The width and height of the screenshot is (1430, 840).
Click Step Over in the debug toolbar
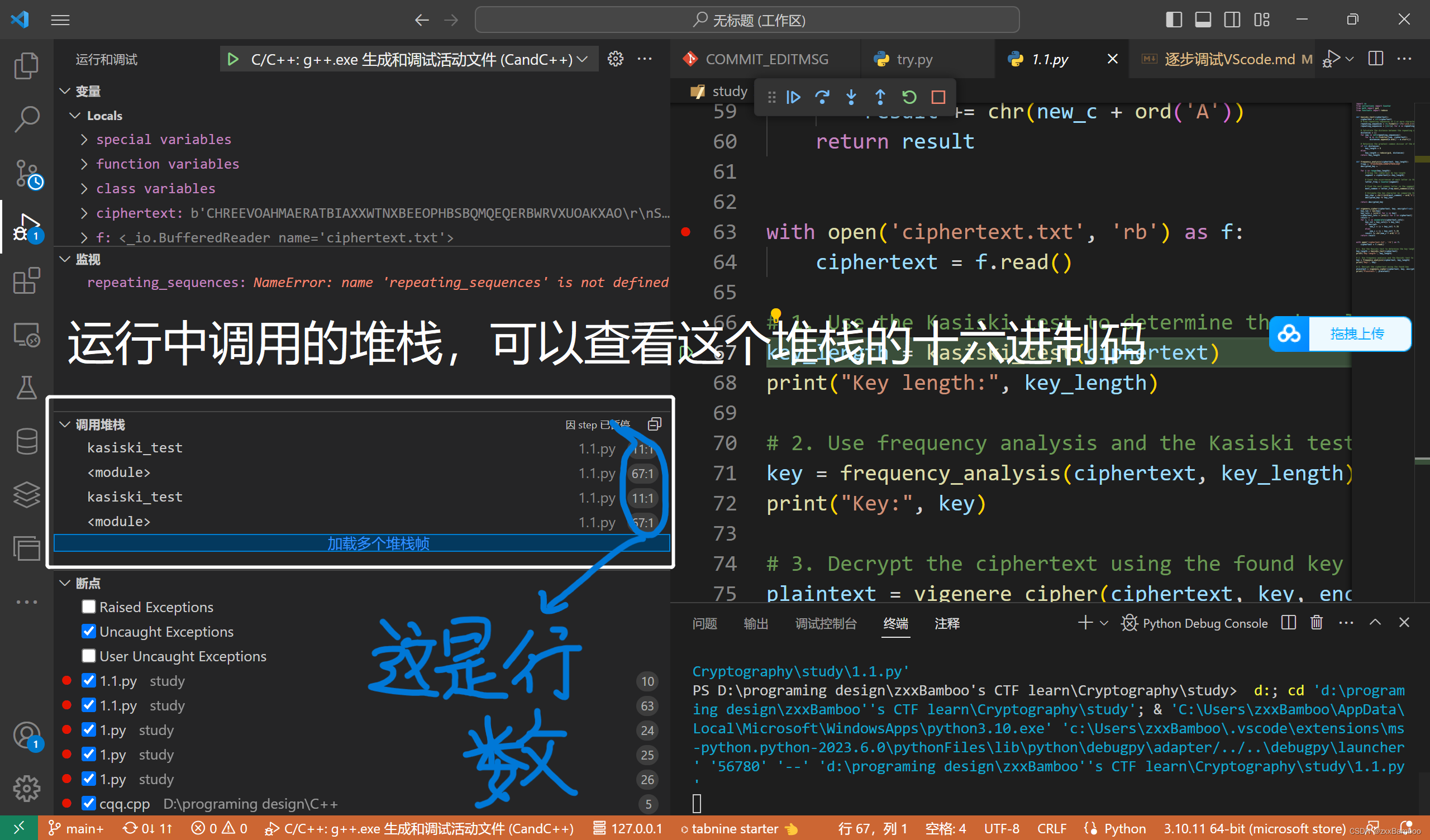[822, 97]
